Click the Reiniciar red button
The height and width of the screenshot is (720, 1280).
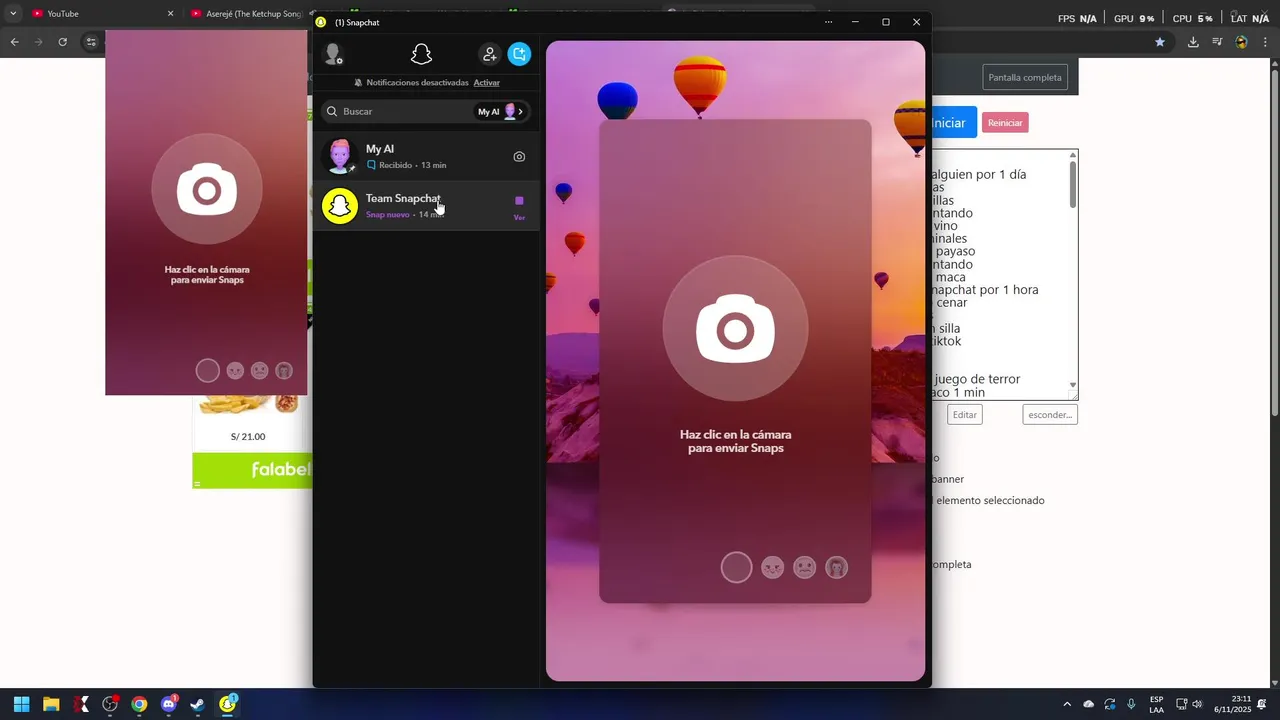coord(1005,123)
